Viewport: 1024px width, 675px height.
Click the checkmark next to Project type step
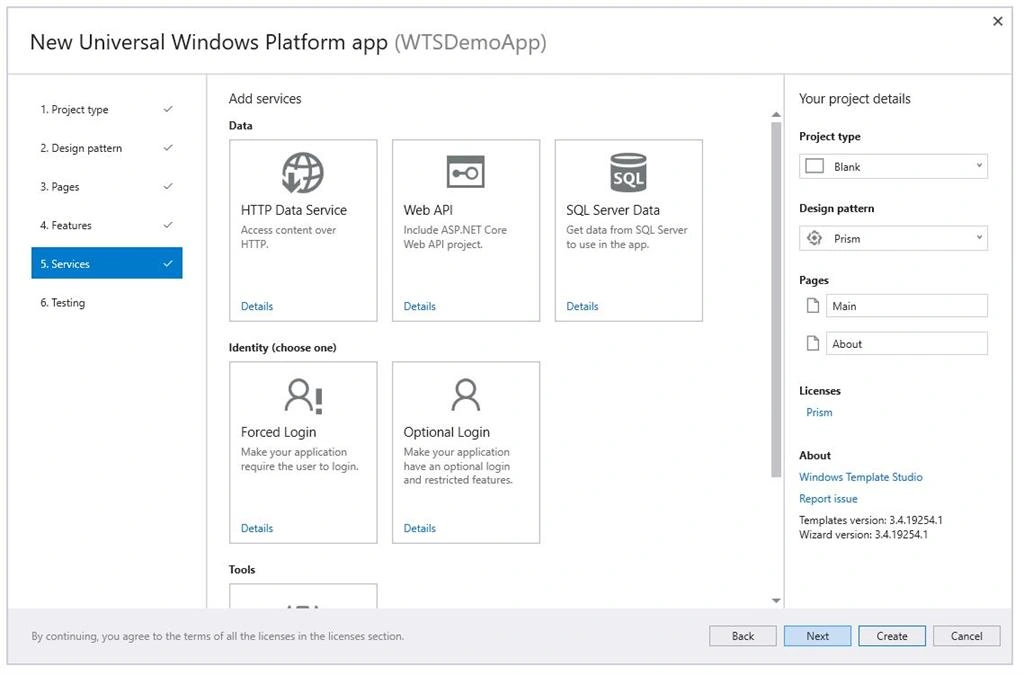point(168,109)
